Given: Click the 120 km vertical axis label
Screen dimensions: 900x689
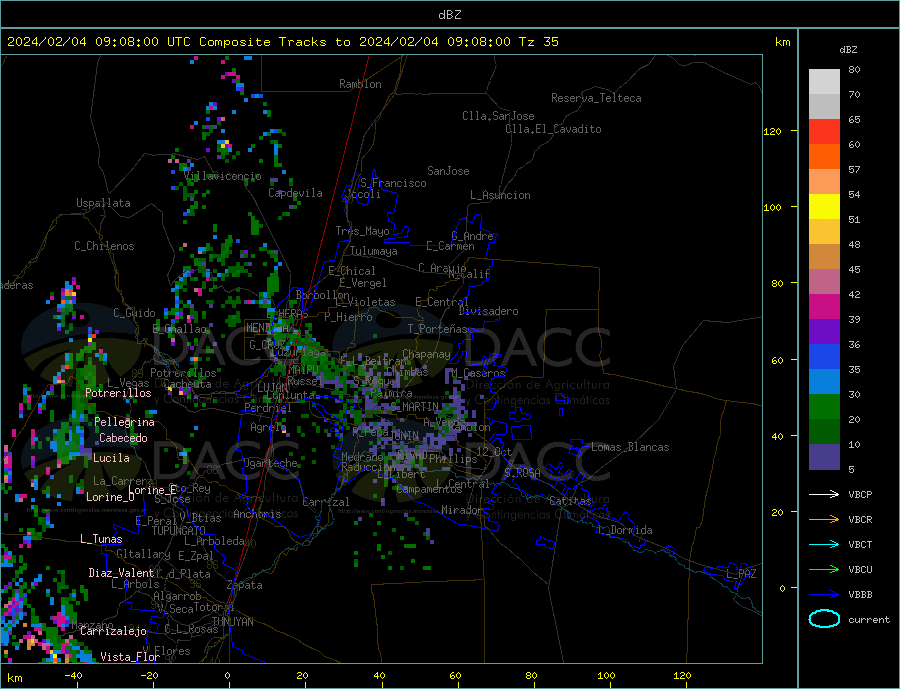Looking at the screenshot, I should (x=772, y=131).
